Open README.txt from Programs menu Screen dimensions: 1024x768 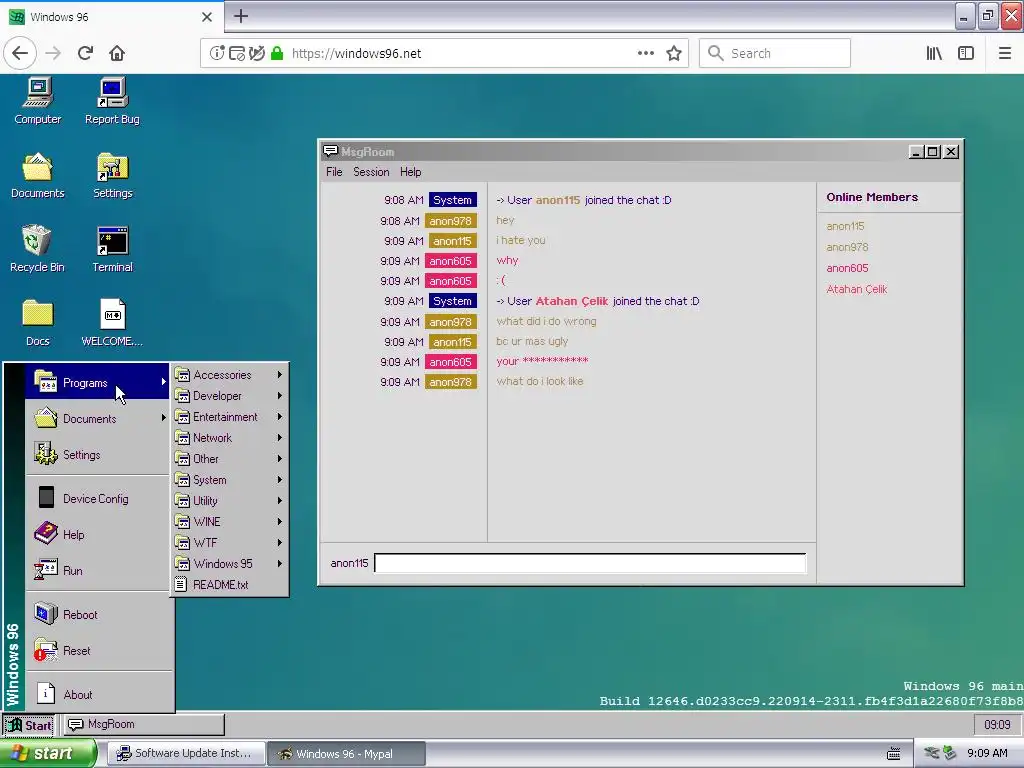pos(229,584)
